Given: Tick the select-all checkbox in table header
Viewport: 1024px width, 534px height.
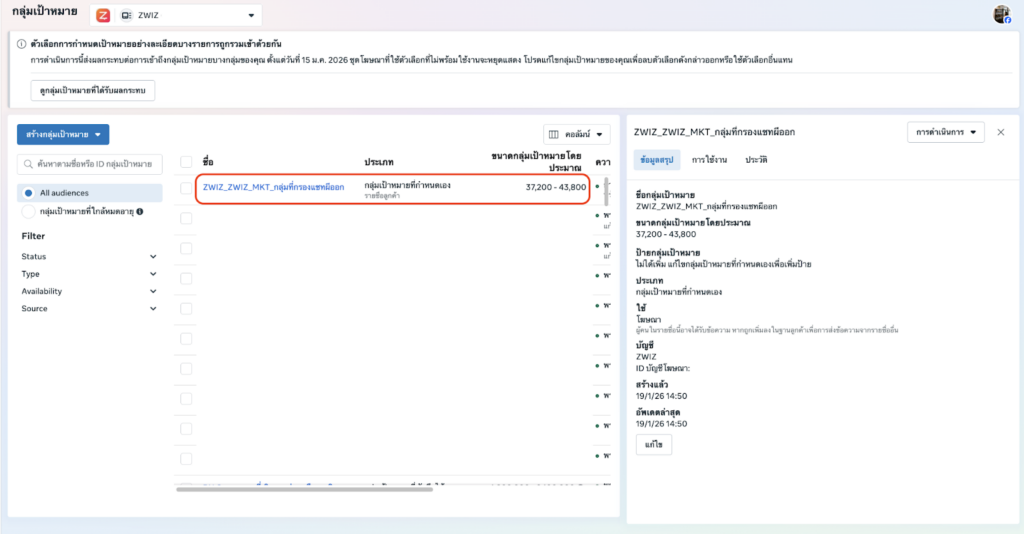Looking at the screenshot, I should pos(186,162).
